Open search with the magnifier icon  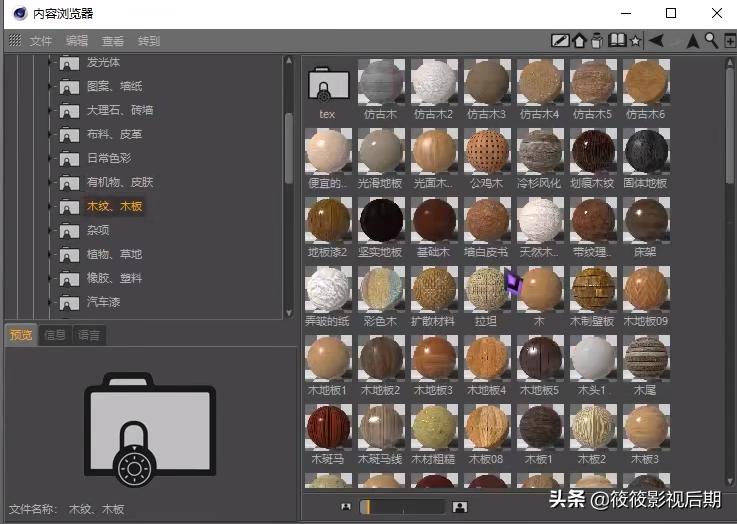pos(711,41)
